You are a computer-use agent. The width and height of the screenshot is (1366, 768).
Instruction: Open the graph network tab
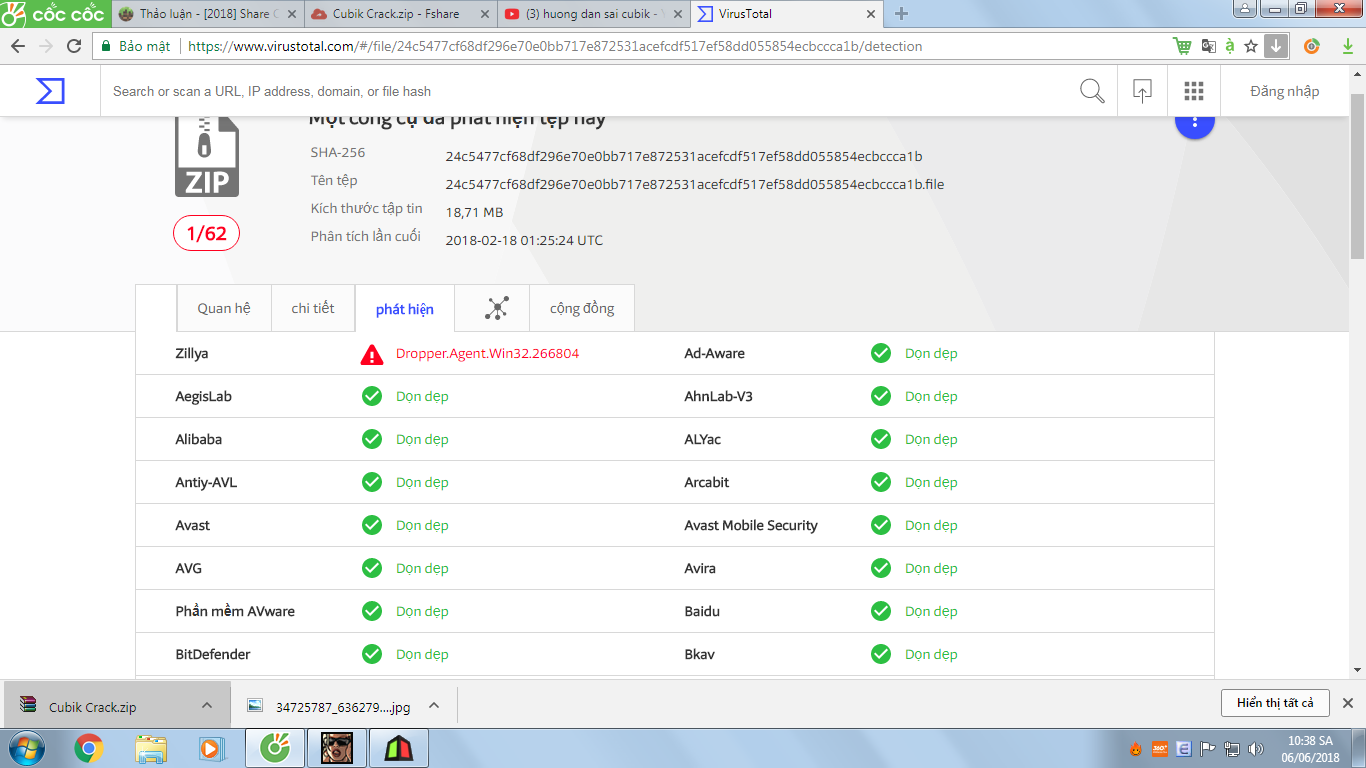pyautogui.click(x=497, y=308)
